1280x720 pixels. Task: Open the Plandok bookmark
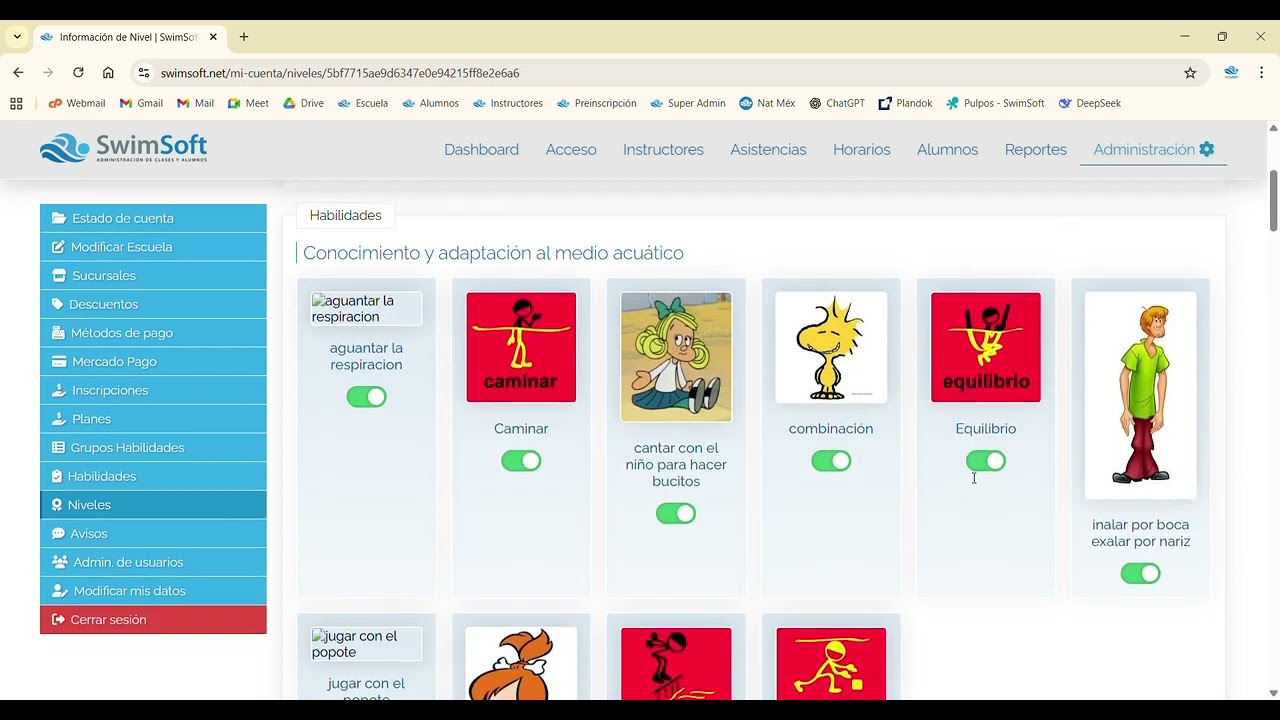click(x=905, y=103)
